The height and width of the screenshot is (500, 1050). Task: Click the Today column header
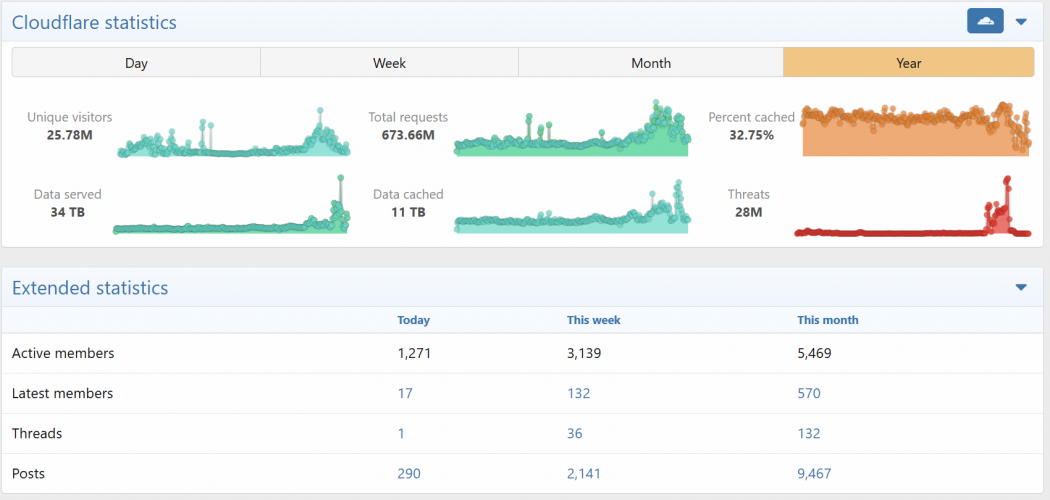click(413, 320)
